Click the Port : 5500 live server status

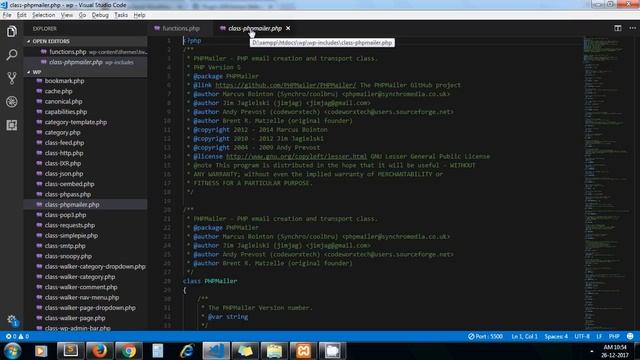[485, 336]
